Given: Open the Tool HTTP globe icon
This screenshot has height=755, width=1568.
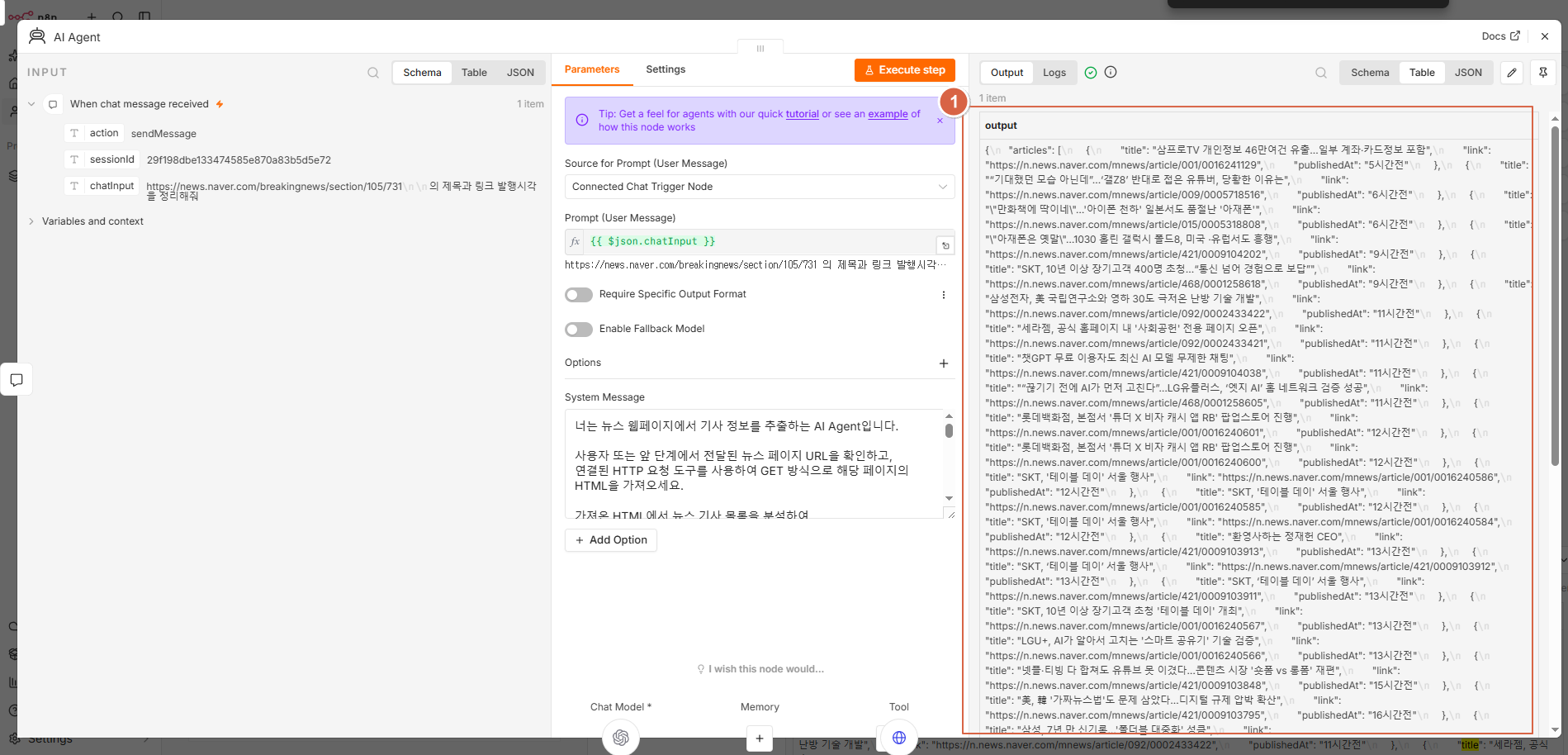Looking at the screenshot, I should coord(899,737).
